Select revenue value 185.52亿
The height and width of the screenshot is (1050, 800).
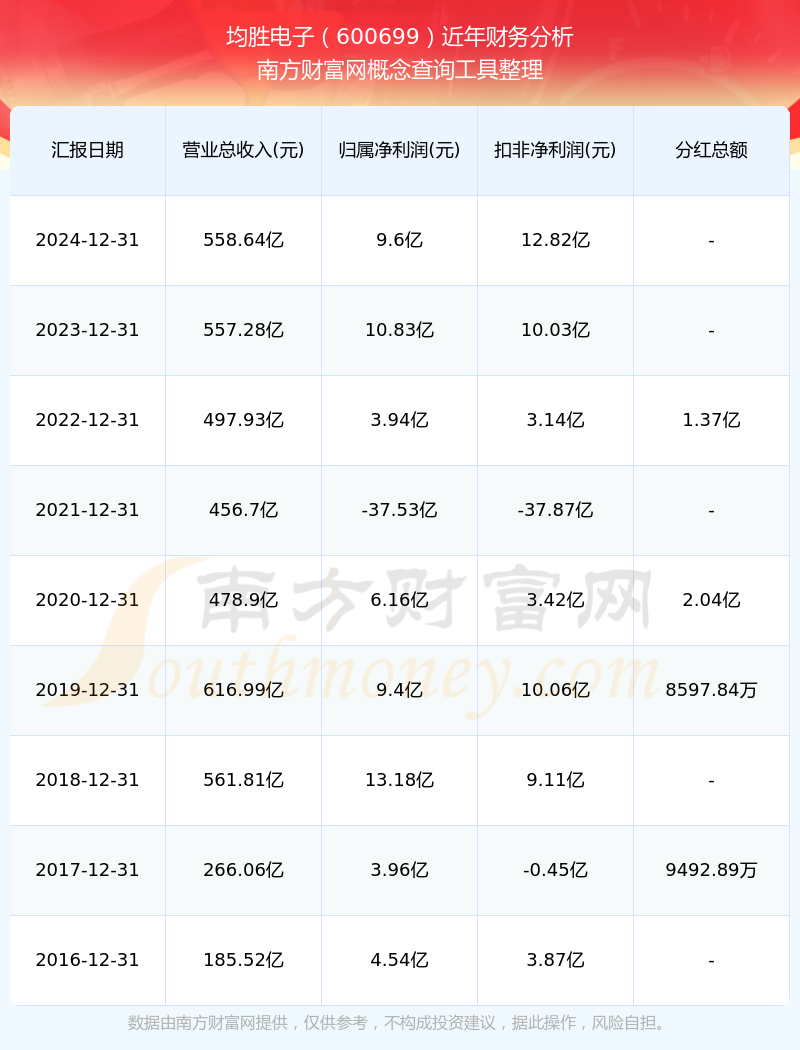(x=244, y=960)
